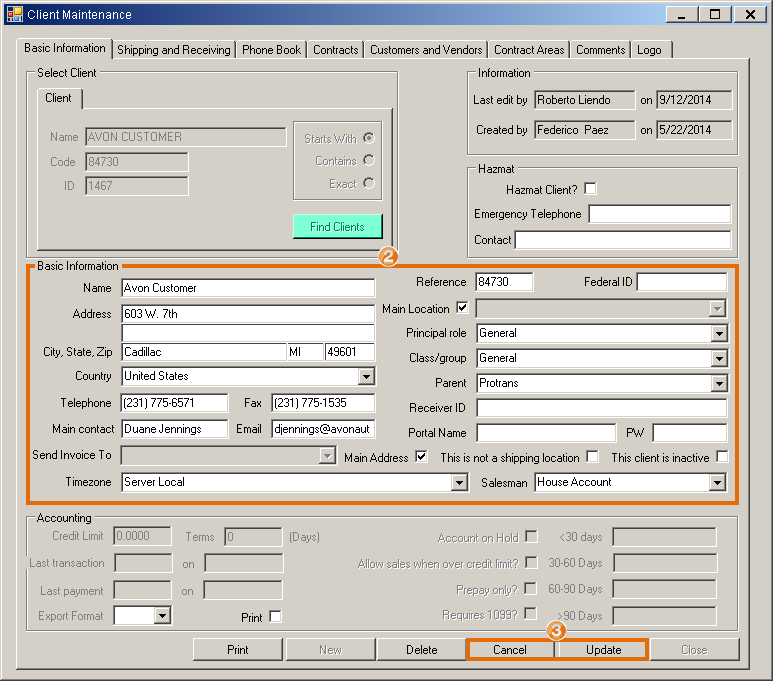Click the Telephone field
773x681 pixels.
(x=175, y=403)
